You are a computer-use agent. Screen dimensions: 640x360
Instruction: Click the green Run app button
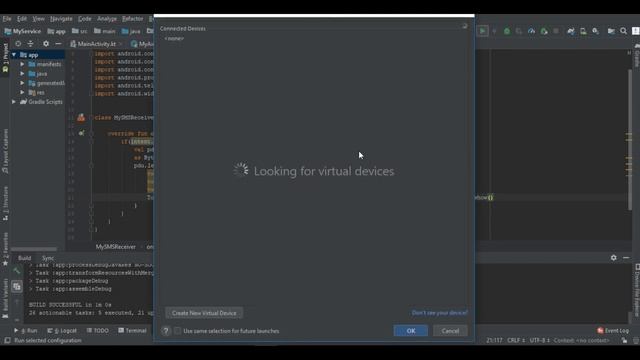482,31
